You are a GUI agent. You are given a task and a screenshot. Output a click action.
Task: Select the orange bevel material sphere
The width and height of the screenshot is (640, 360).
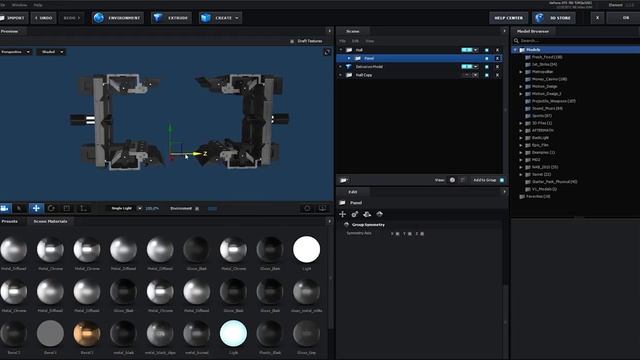pyautogui.click(x=87, y=333)
